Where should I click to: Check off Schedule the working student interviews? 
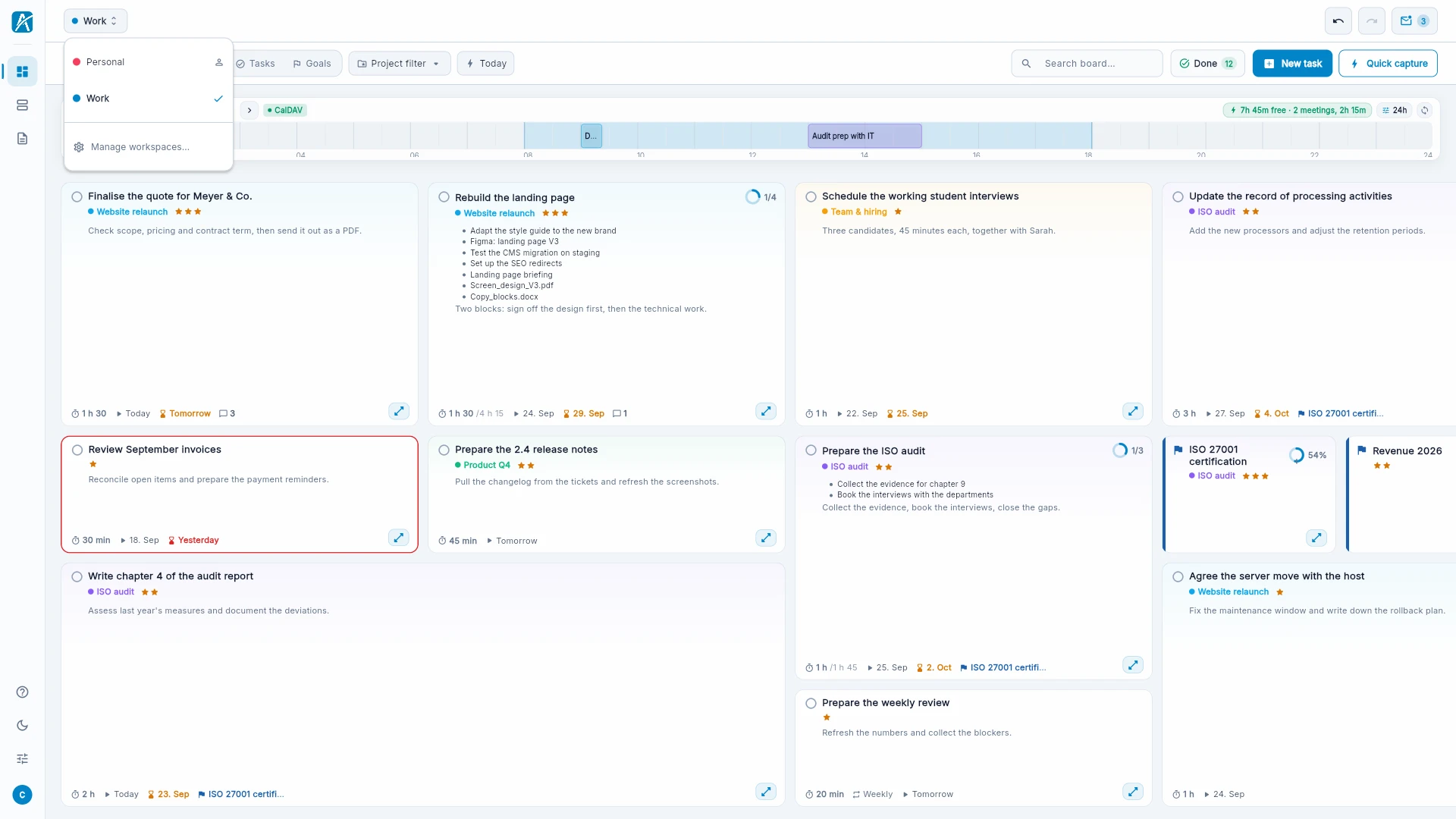coord(811,196)
